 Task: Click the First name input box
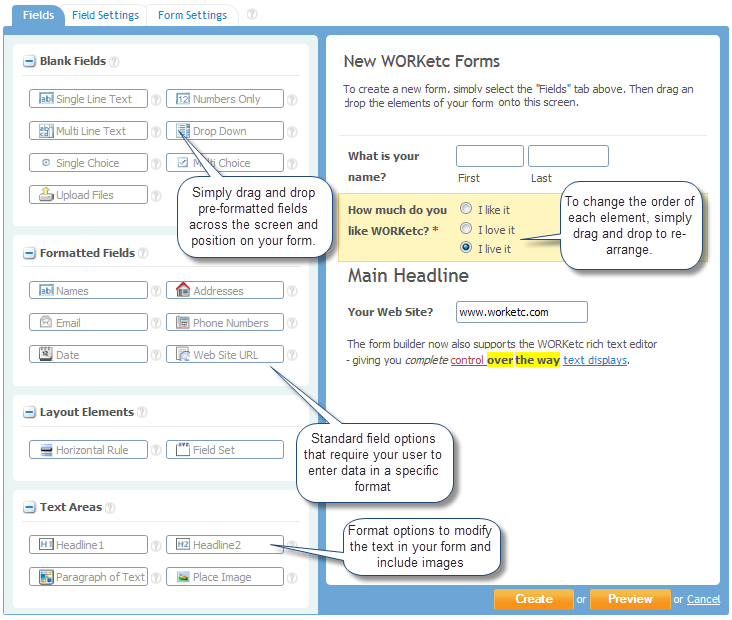(x=489, y=156)
